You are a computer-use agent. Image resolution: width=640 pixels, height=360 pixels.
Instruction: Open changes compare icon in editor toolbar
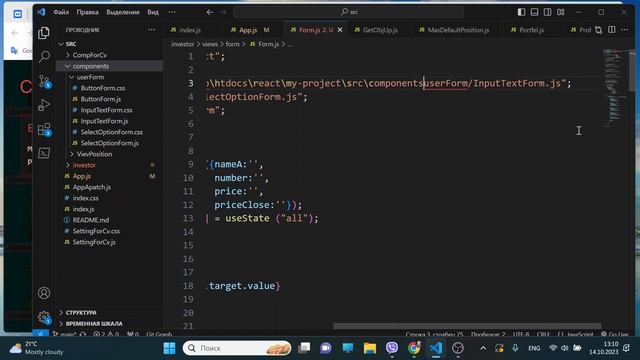[x=598, y=30]
